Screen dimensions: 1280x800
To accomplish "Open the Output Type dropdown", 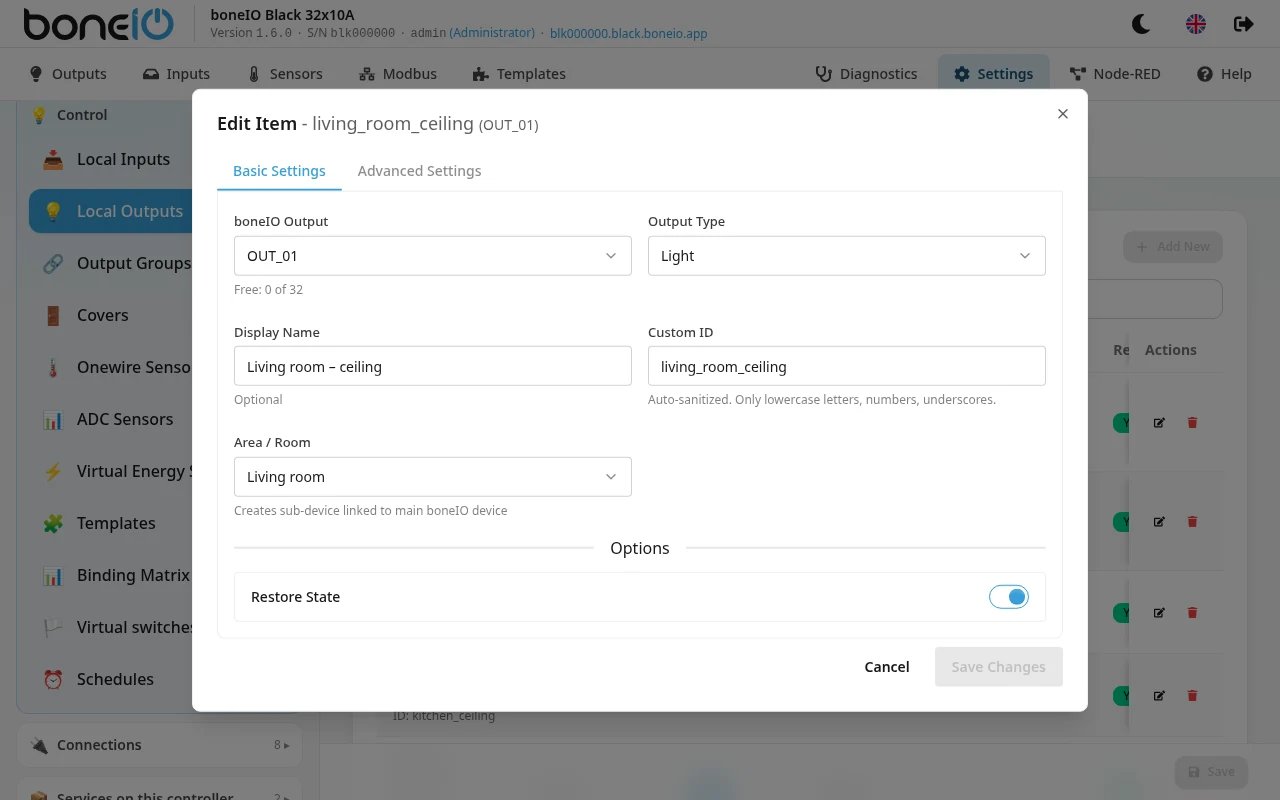I will click(x=847, y=256).
